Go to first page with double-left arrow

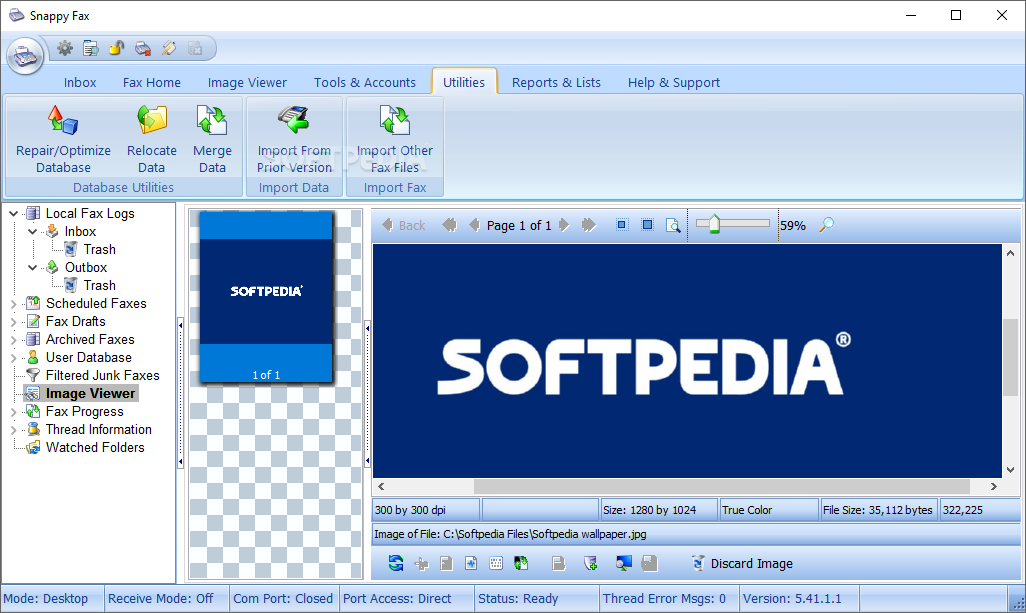(x=450, y=225)
